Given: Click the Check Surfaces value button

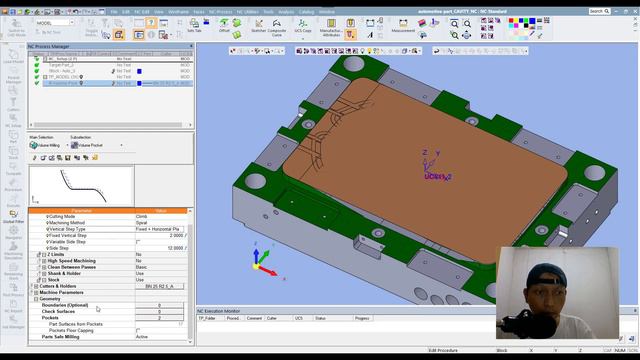Looking at the screenshot, I should (160, 311).
